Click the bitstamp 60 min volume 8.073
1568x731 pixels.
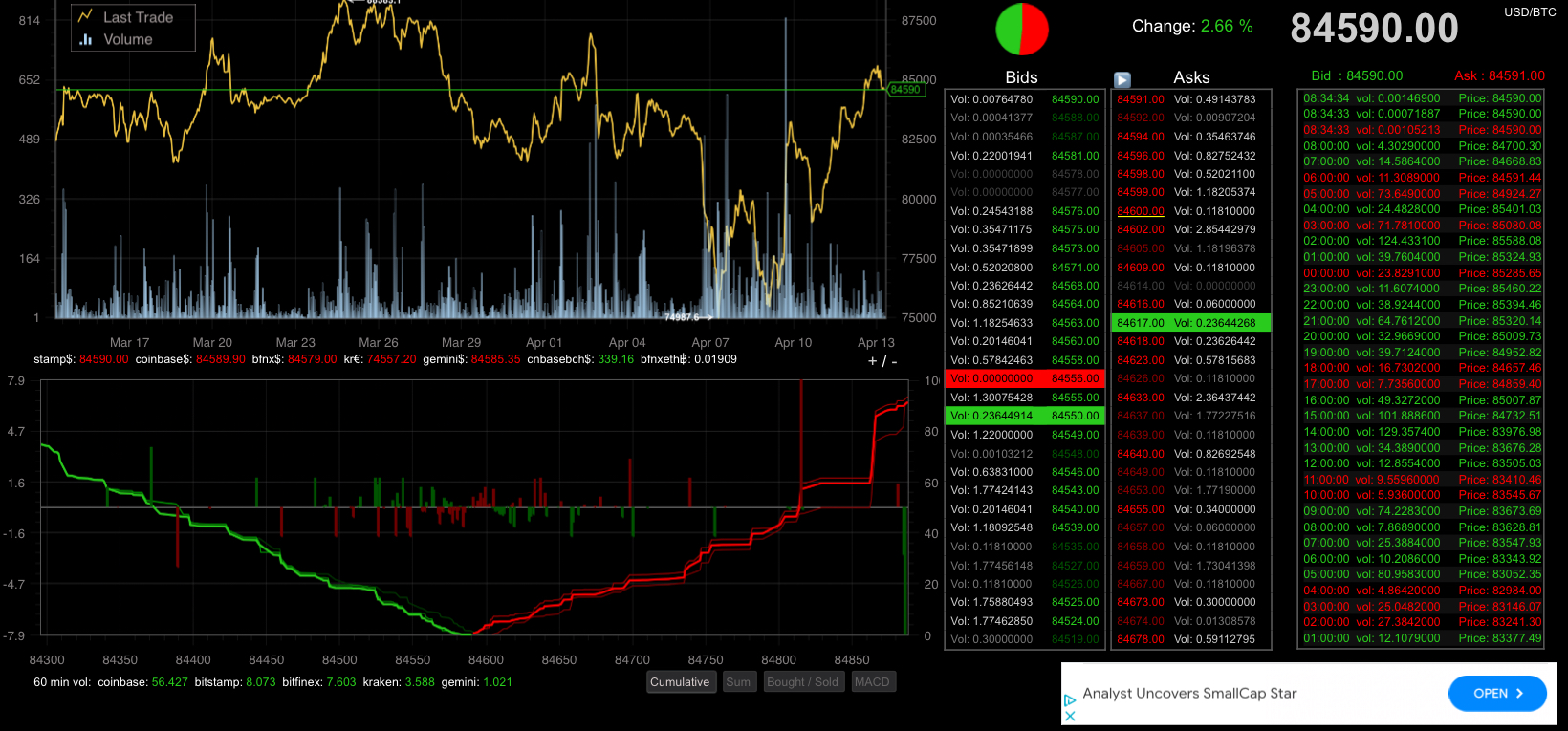(x=260, y=682)
